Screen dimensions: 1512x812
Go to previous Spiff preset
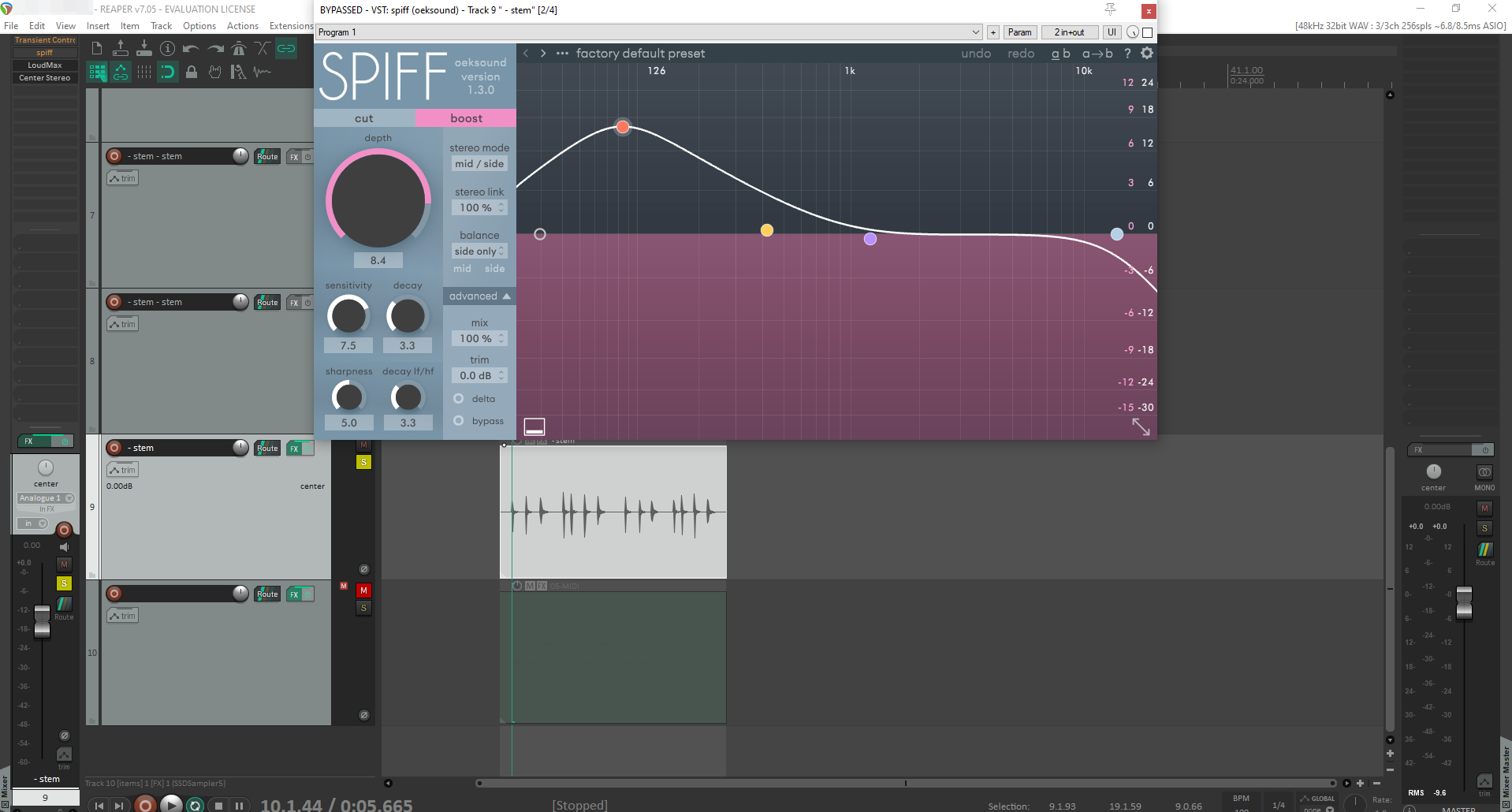pos(526,54)
